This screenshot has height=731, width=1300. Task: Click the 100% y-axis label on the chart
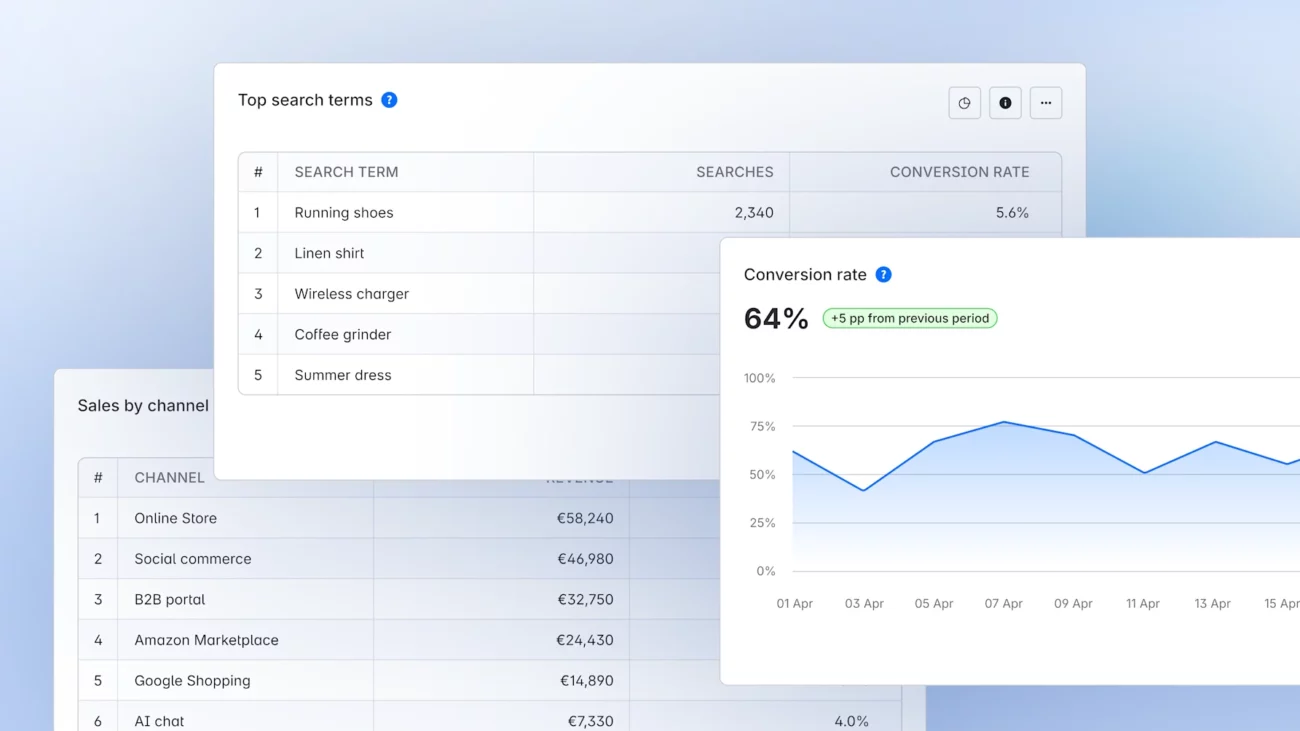pos(760,378)
